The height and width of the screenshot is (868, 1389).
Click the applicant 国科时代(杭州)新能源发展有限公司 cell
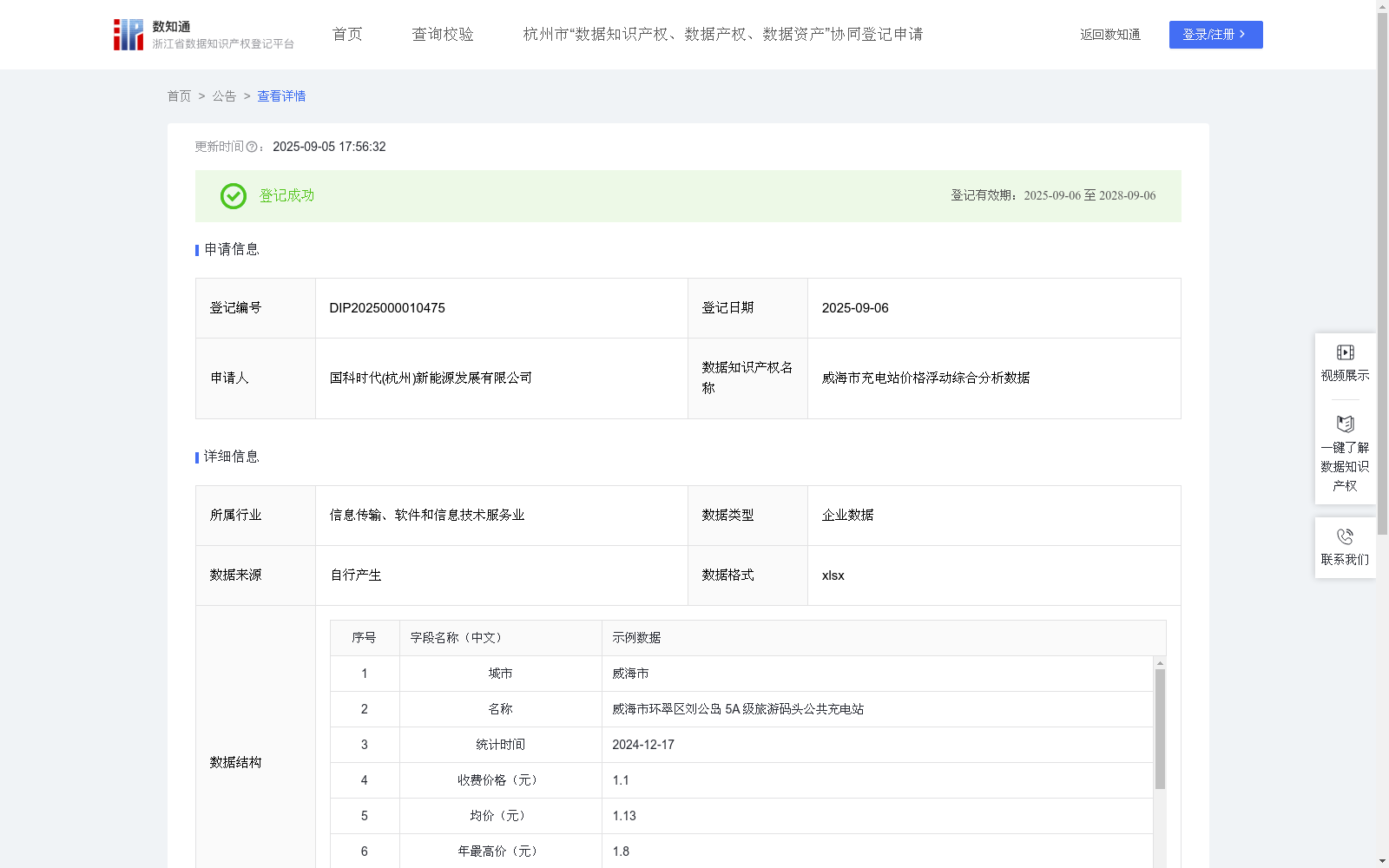click(x=431, y=378)
